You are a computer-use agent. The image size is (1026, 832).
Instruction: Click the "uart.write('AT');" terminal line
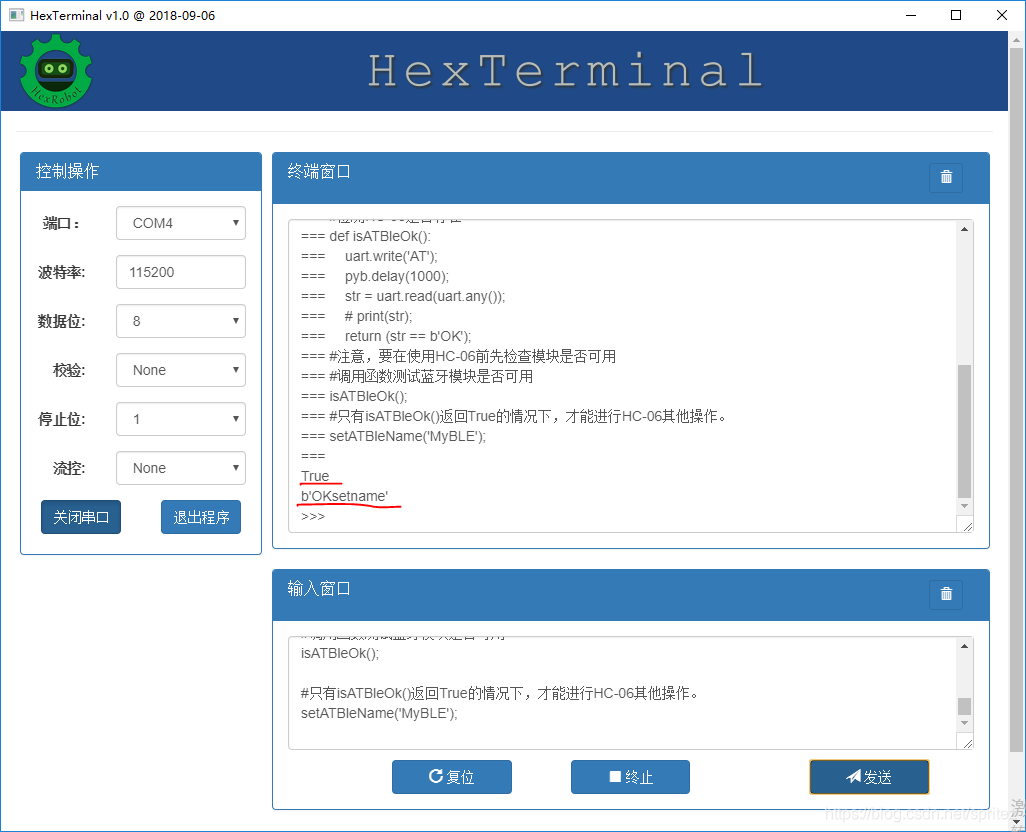point(391,256)
